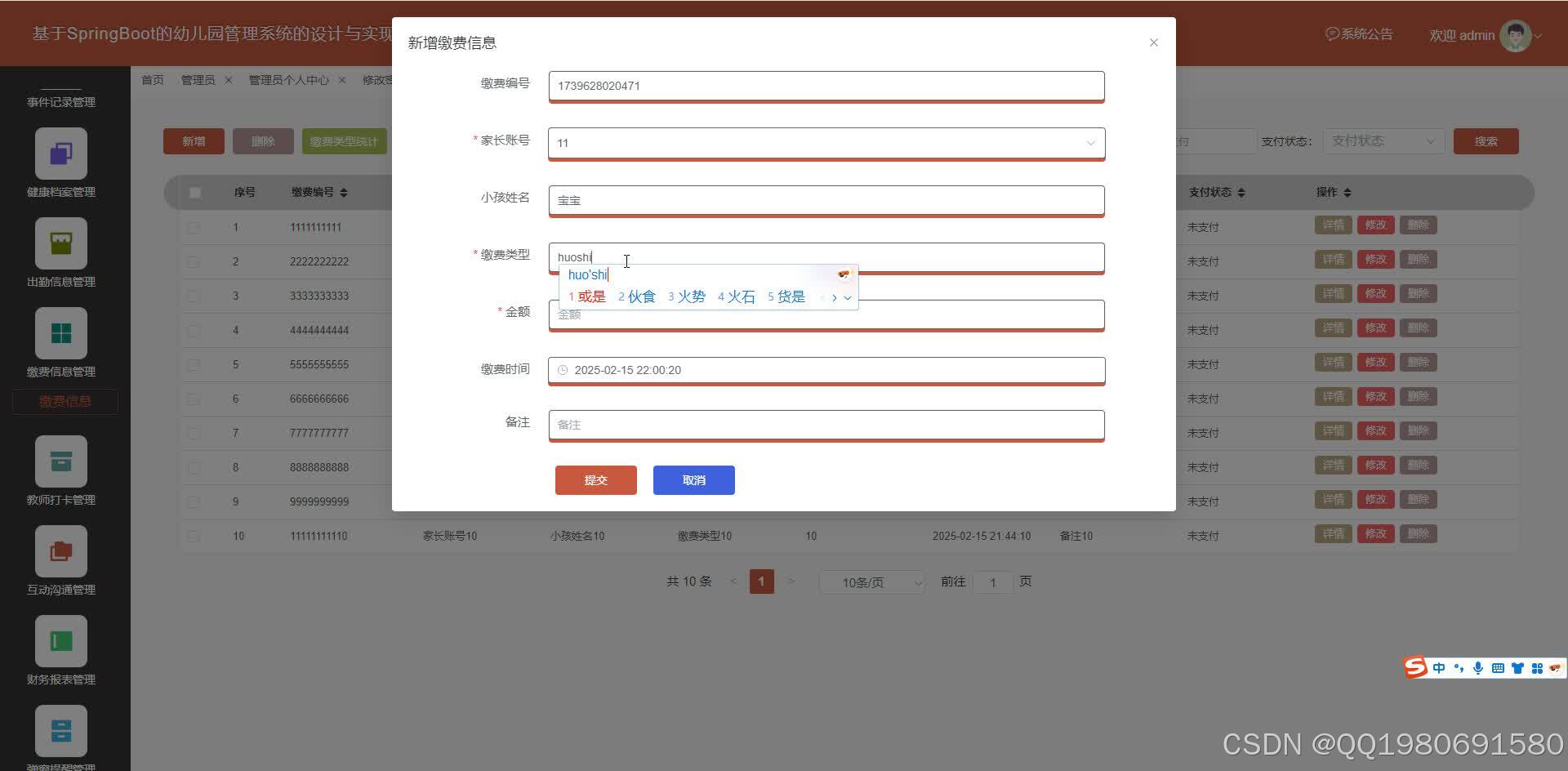The height and width of the screenshot is (771, 1568).
Task: Check the checkbox for row 1111111111
Action: pos(194,227)
